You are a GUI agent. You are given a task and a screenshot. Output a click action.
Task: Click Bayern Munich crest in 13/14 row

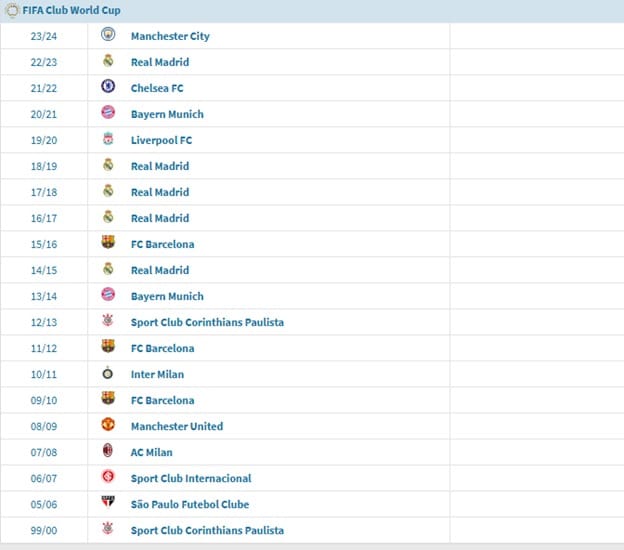(x=108, y=294)
